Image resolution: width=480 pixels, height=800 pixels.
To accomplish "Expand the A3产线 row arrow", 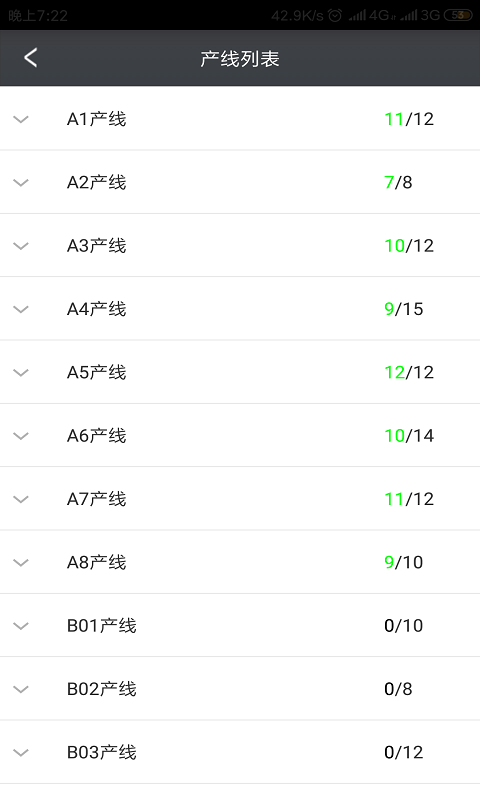I will tap(21, 246).
